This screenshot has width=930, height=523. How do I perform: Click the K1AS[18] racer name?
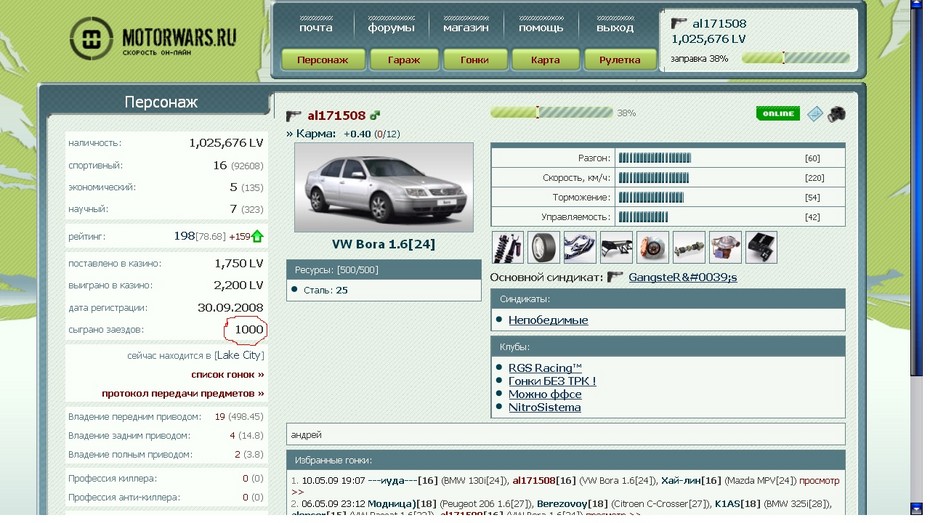pos(737,503)
